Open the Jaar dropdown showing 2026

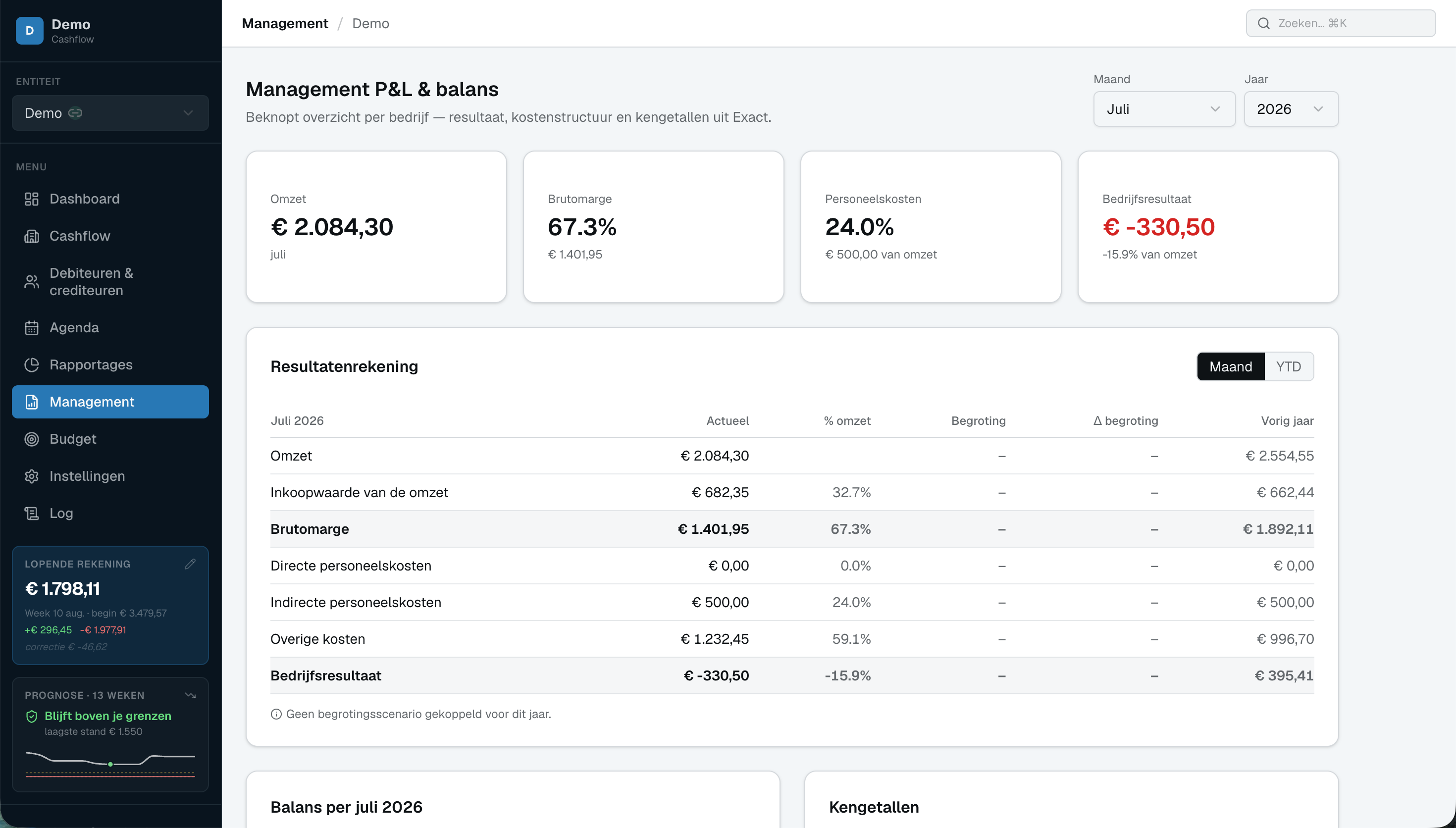coord(1291,108)
